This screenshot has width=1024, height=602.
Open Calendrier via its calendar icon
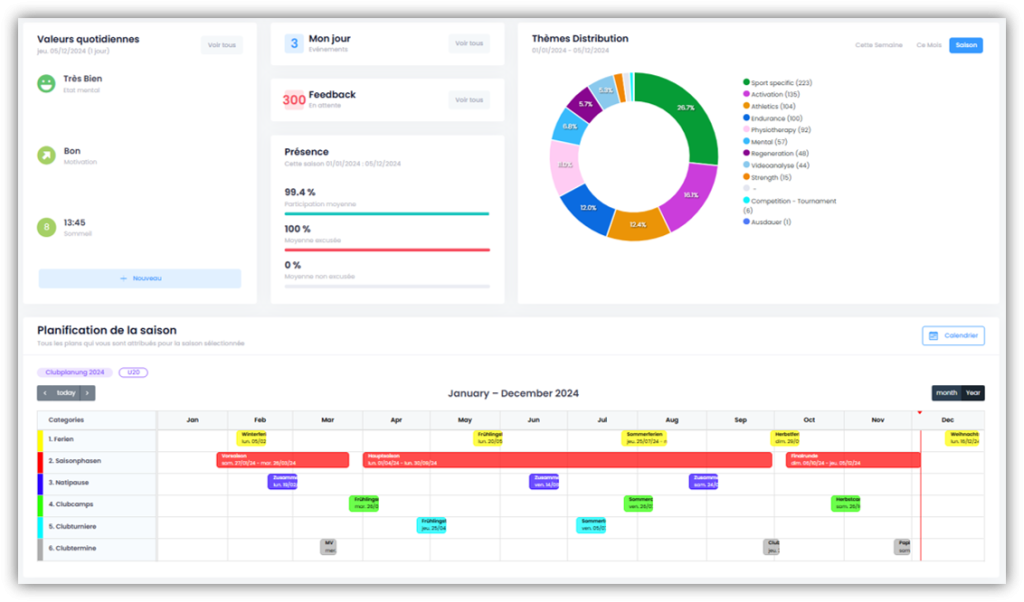pos(933,336)
